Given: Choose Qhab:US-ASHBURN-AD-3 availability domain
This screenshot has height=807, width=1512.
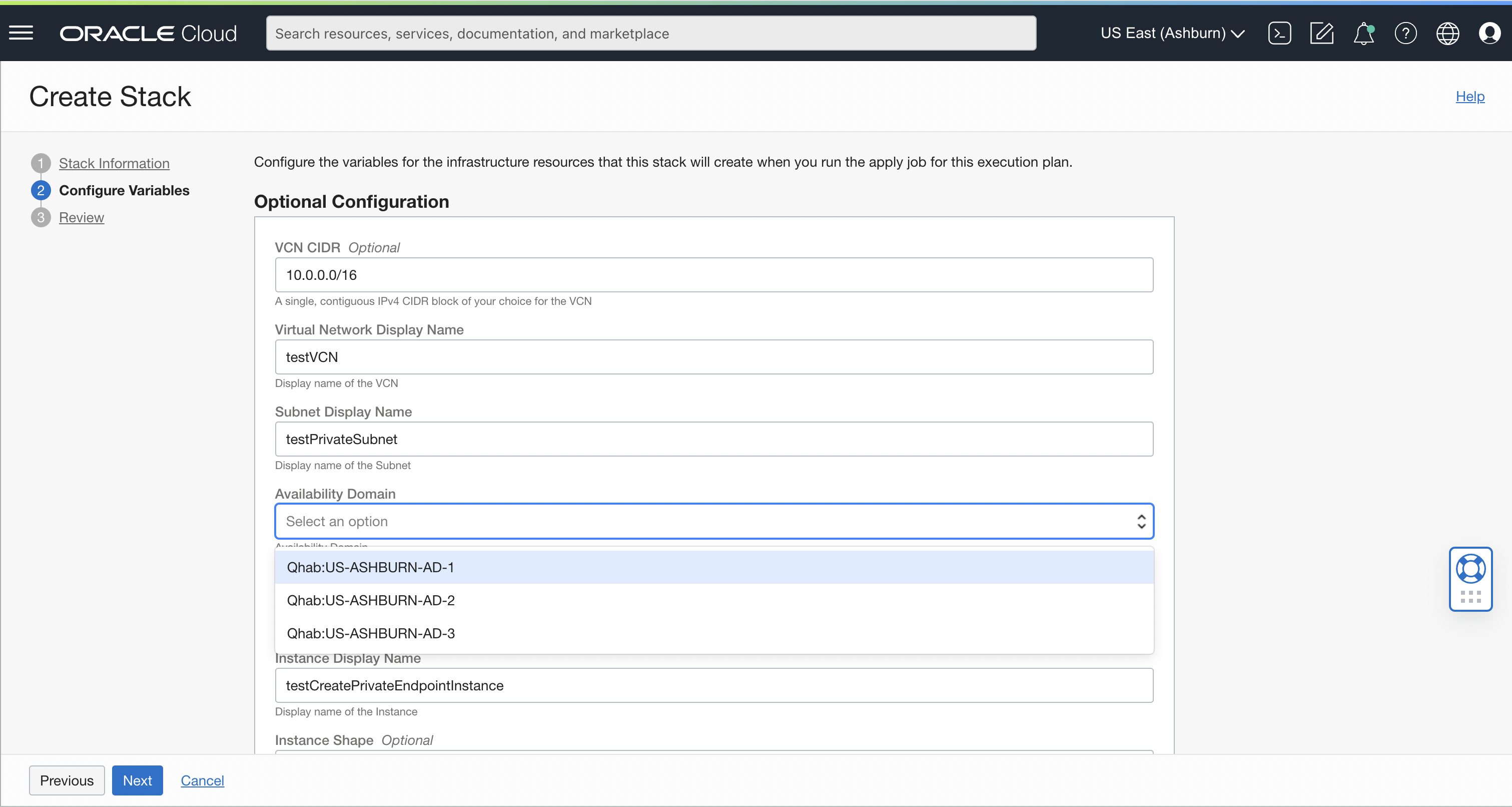Looking at the screenshot, I should tap(371, 633).
